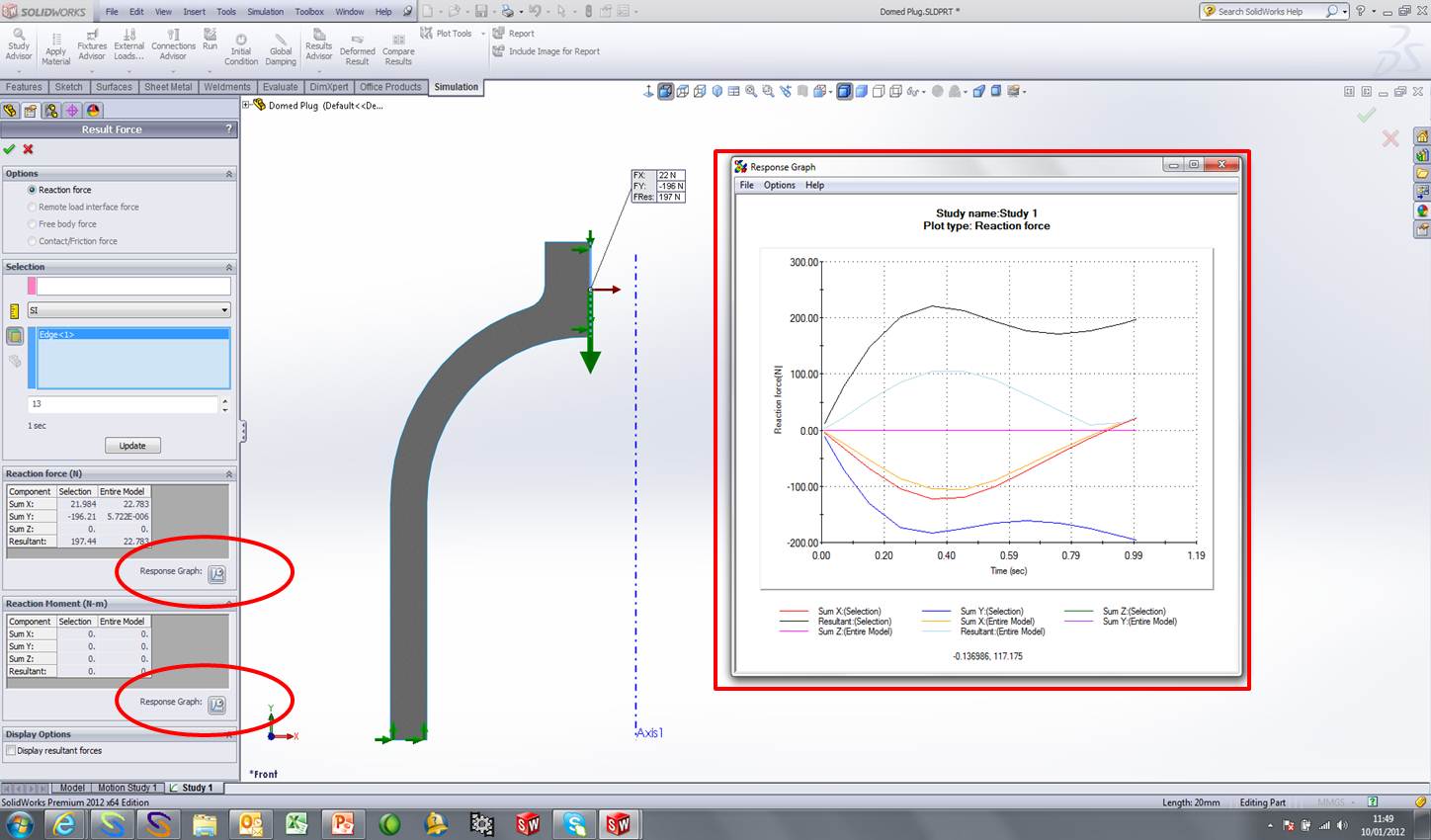Select the Reaction force radio button

[33, 190]
